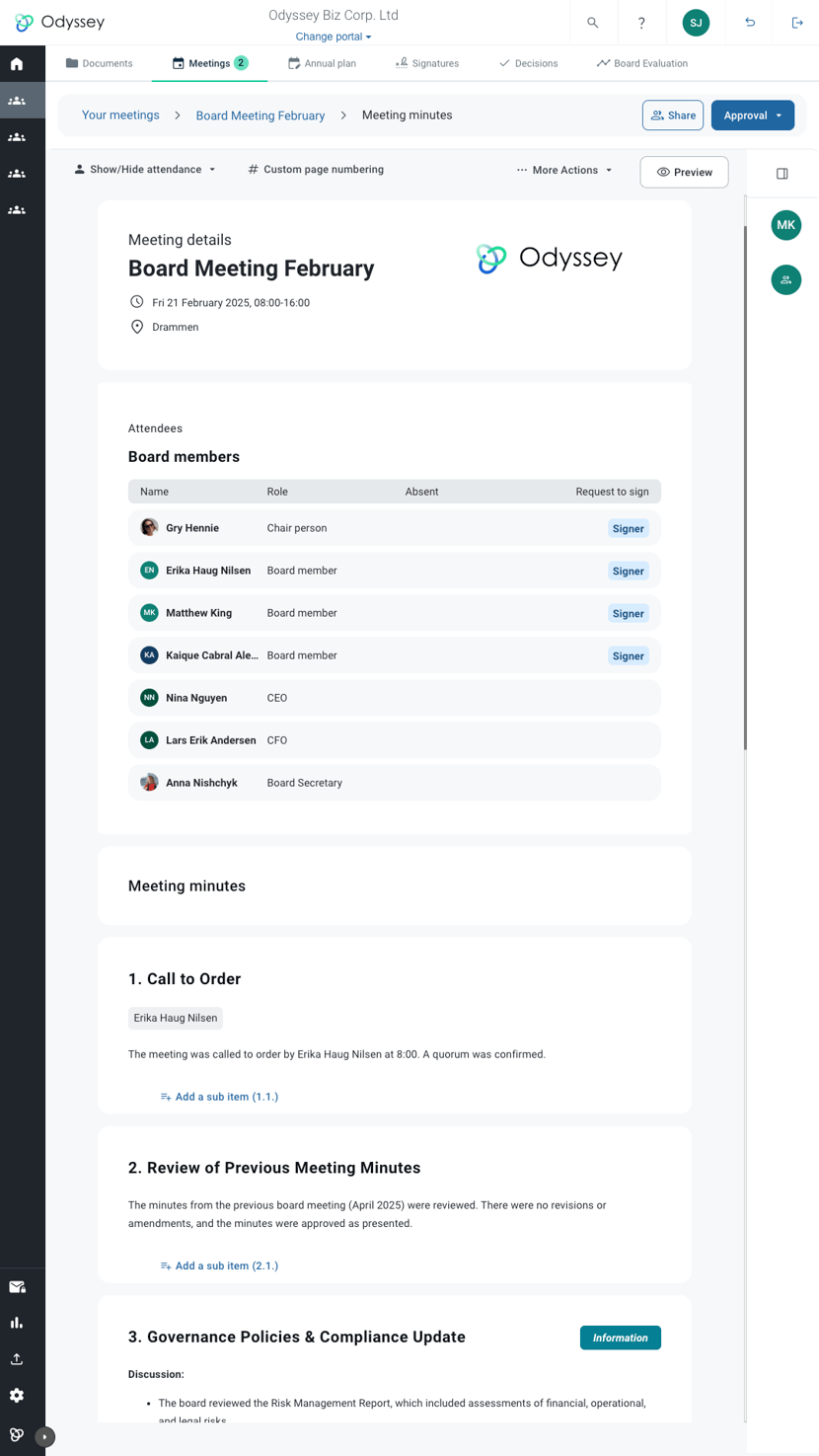Open settings gear icon in sidebar
The height and width of the screenshot is (1456, 819).
tap(17, 1395)
